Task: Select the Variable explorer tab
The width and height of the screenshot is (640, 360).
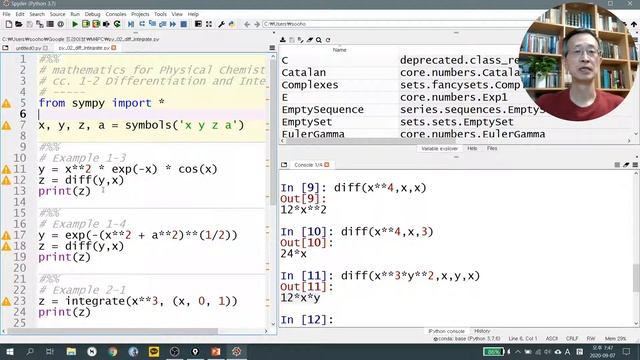Action: 440,149
